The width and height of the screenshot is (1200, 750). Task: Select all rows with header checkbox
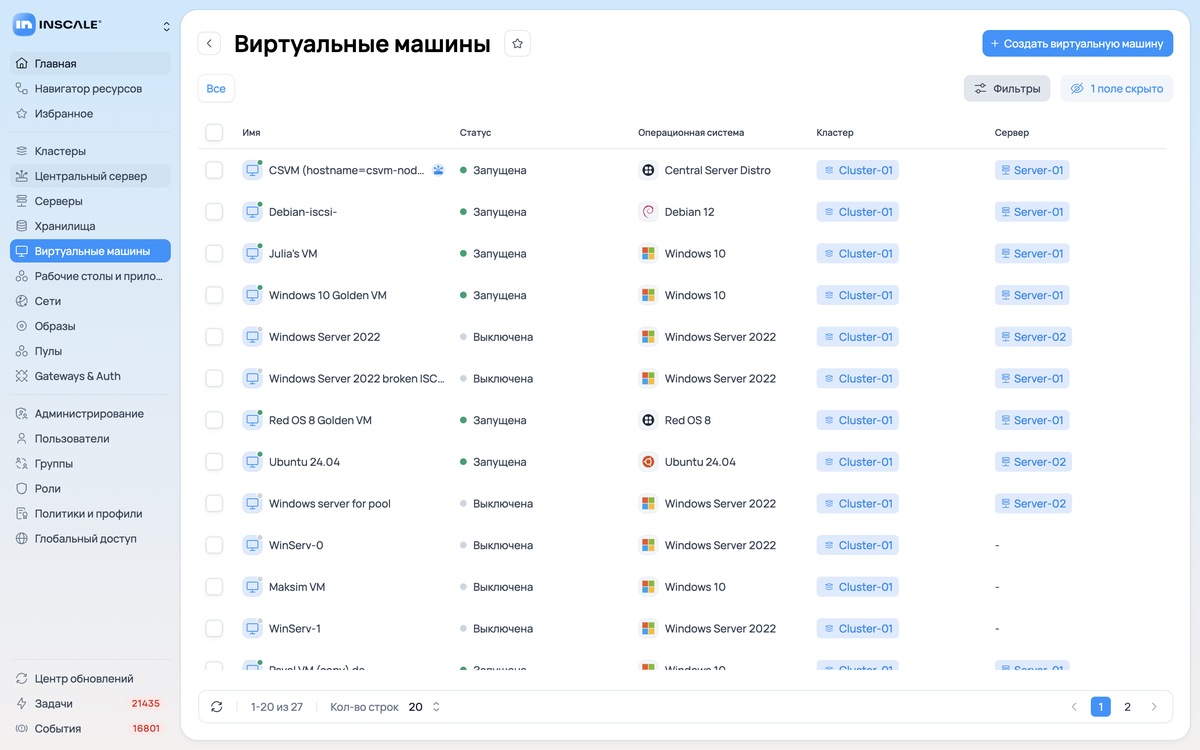tap(214, 132)
